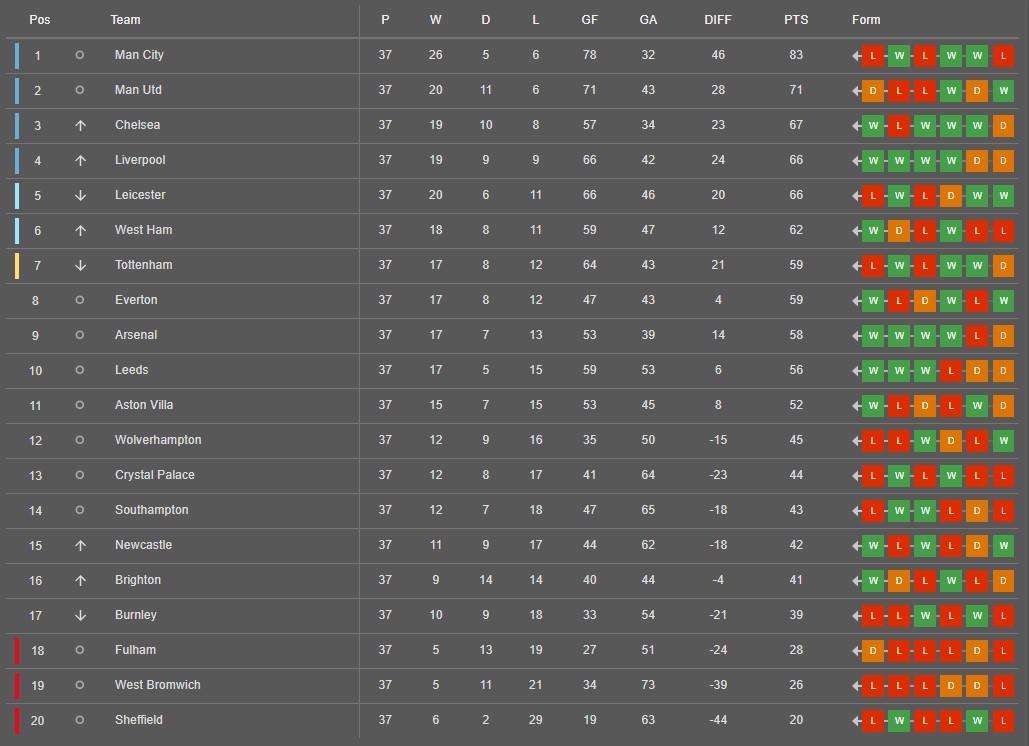Screen dimensions: 1029x746
Task: Click the red relegation marker beside Fulham
Action: [x=17, y=651]
